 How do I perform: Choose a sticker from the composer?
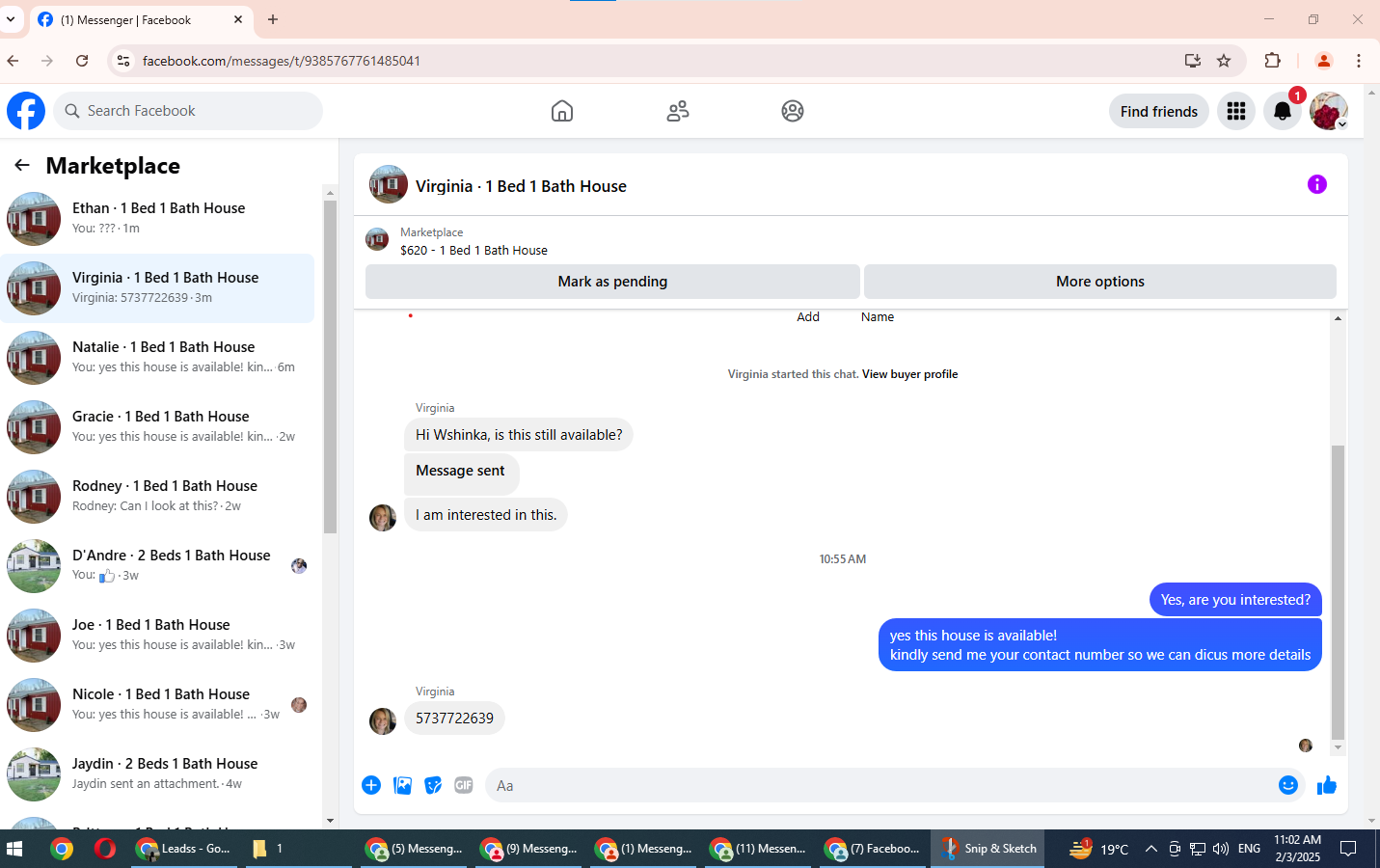(433, 785)
